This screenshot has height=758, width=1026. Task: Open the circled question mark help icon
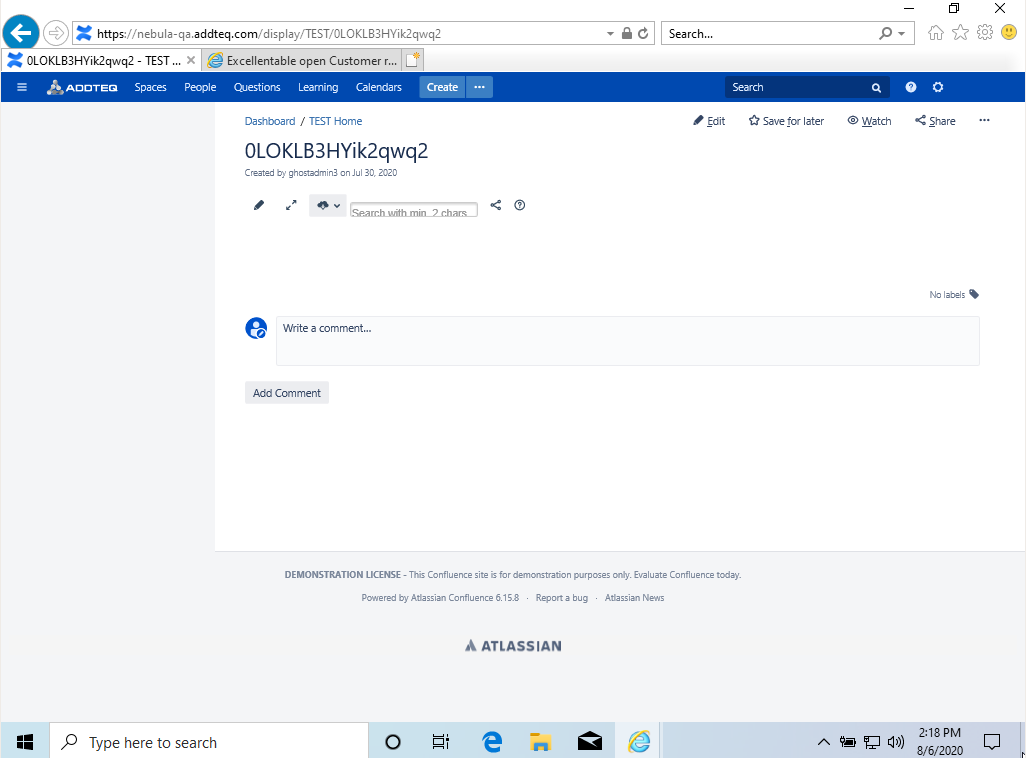coord(519,205)
